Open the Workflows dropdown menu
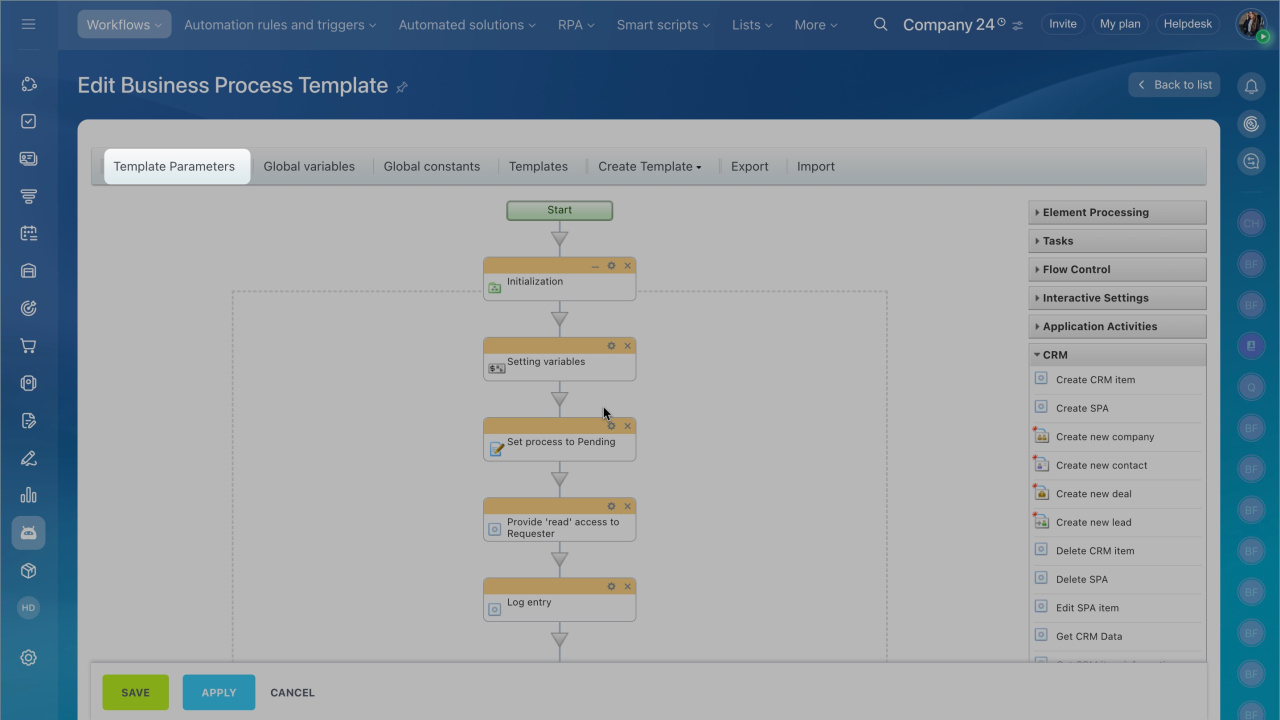1280x720 pixels. (124, 24)
